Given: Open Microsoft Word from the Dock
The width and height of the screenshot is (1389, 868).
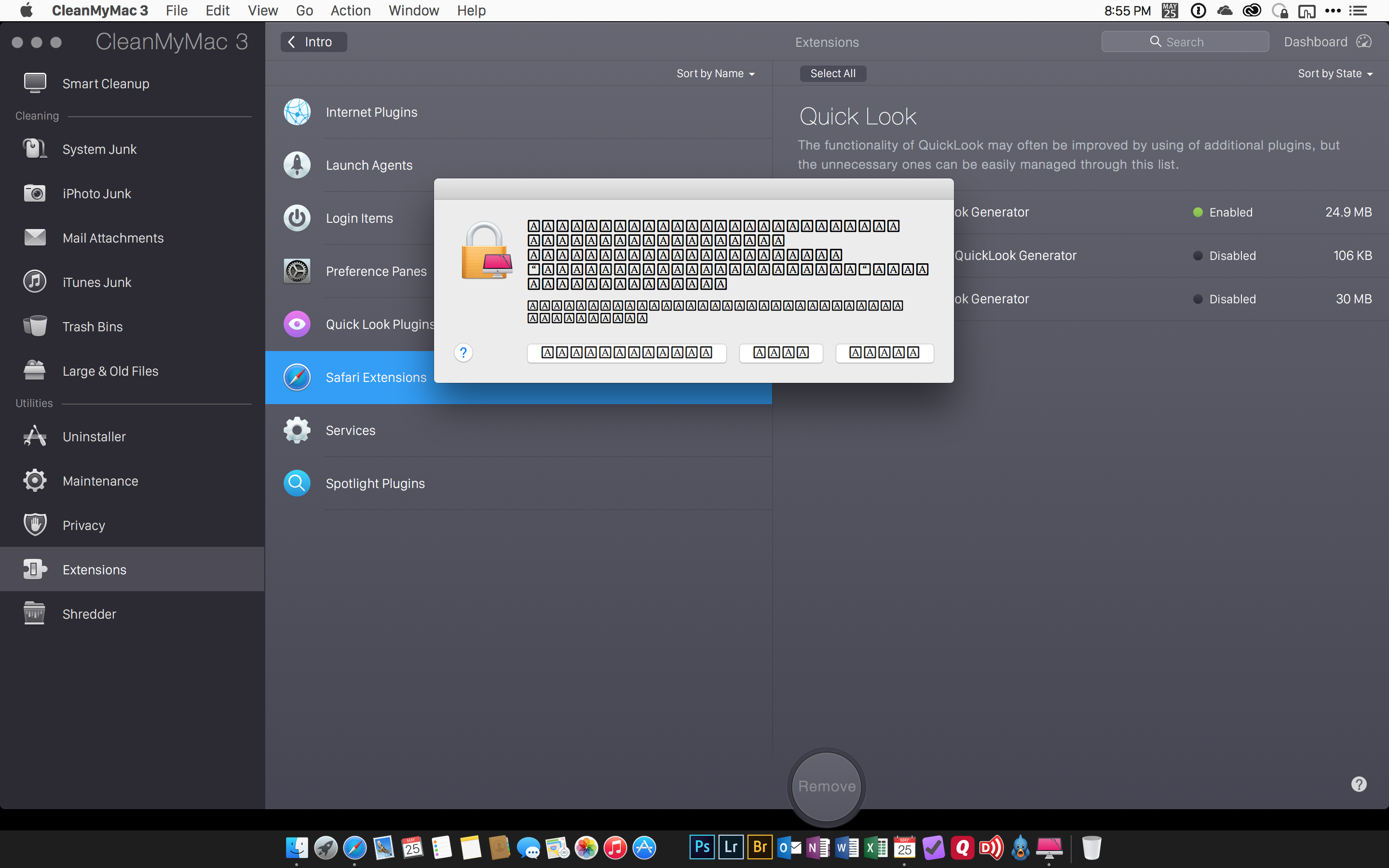Looking at the screenshot, I should 846,847.
